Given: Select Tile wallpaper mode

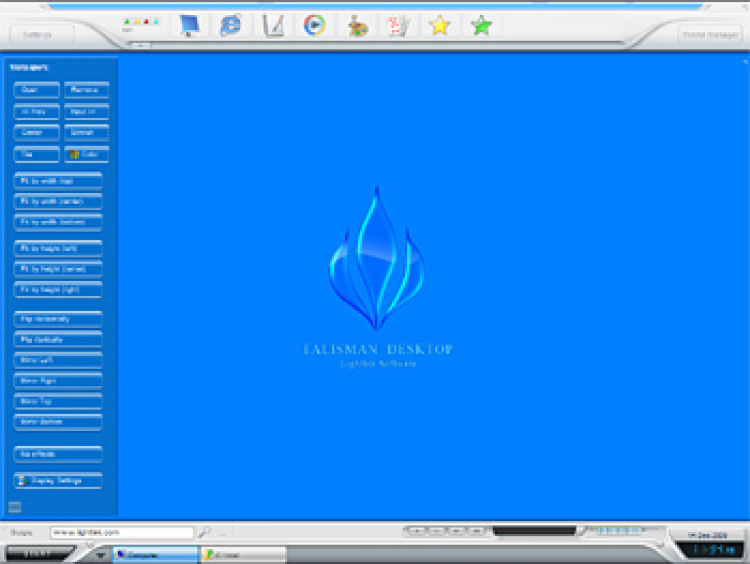Looking at the screenshot, I should [x=37, y=154].
